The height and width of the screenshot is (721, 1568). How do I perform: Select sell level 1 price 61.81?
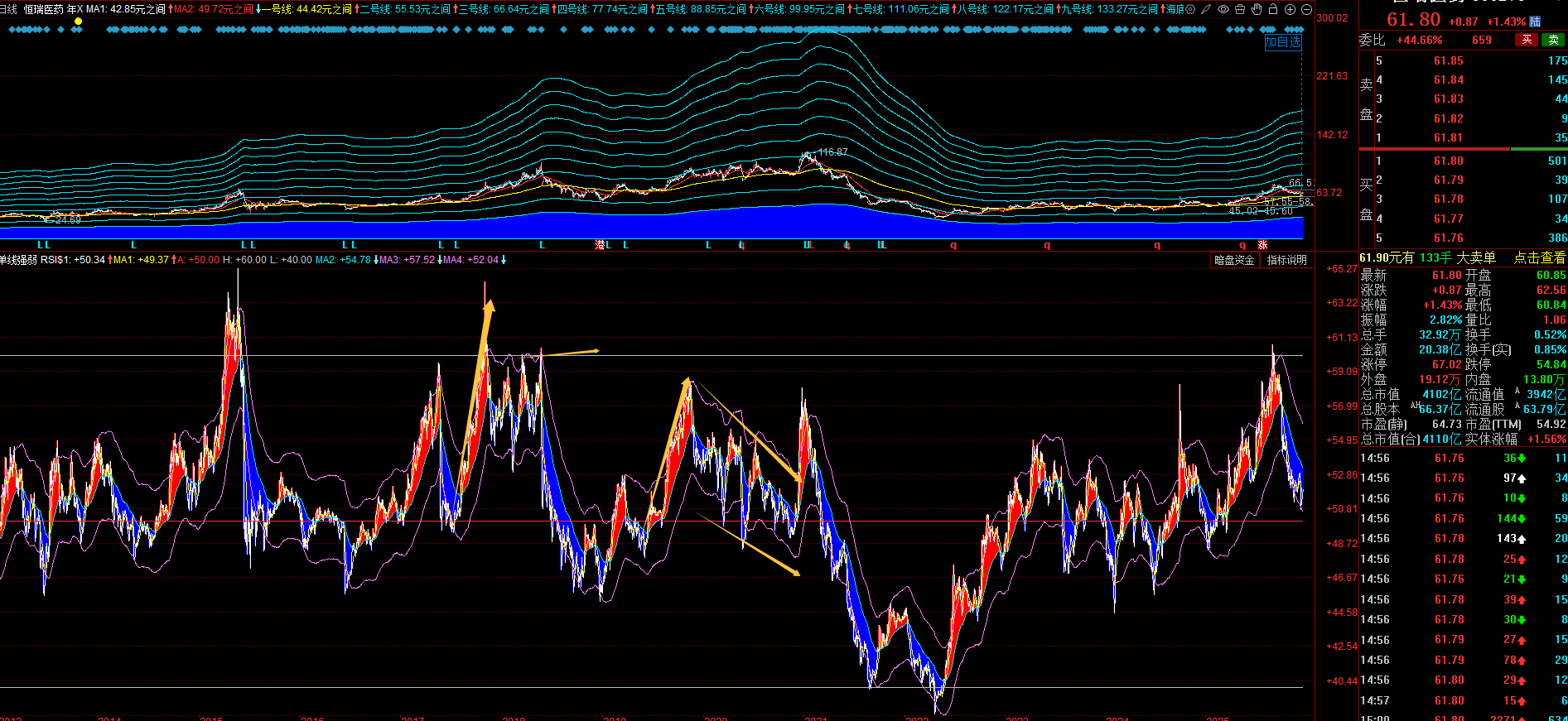[x=1449, y=137]
